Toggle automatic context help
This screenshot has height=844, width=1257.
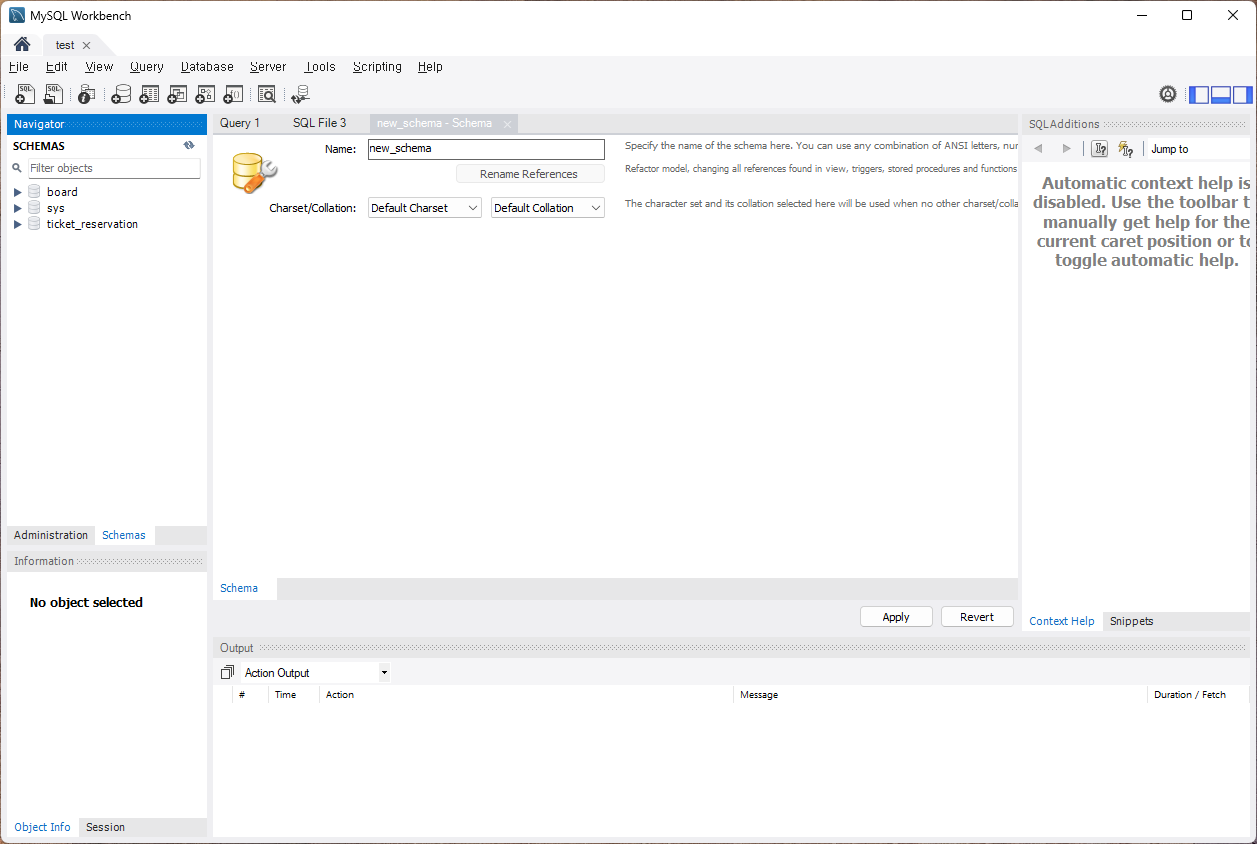point(1125,149)
